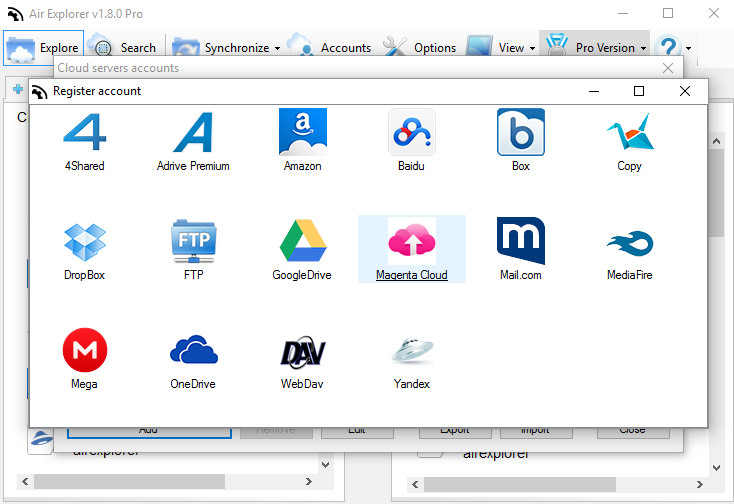This screenshot has width=734, height=504.
Task: Expand the Pro Version dropdown arrow
Action: (643, 48)
